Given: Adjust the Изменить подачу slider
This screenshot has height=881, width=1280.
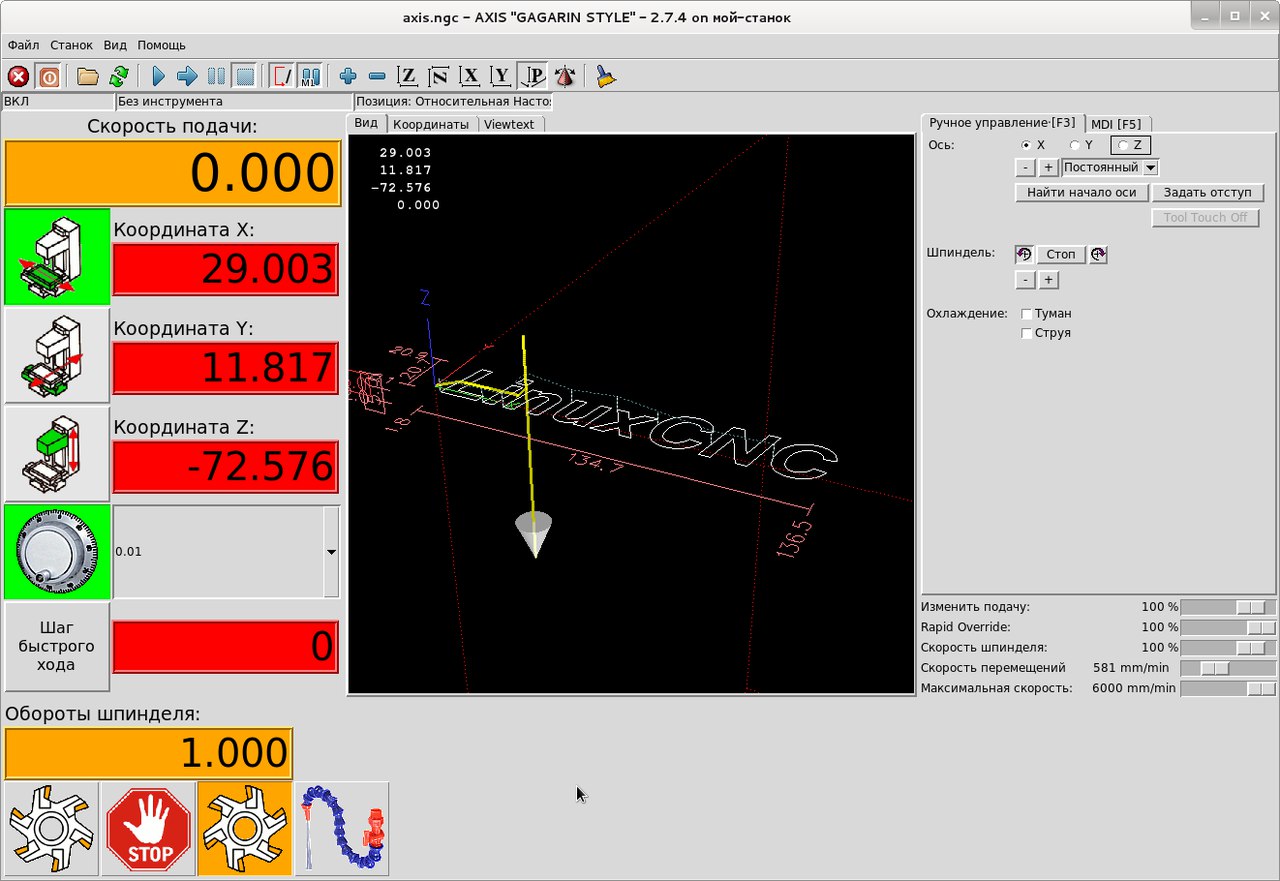Looking at the screenshot, I should [1229, 607].
